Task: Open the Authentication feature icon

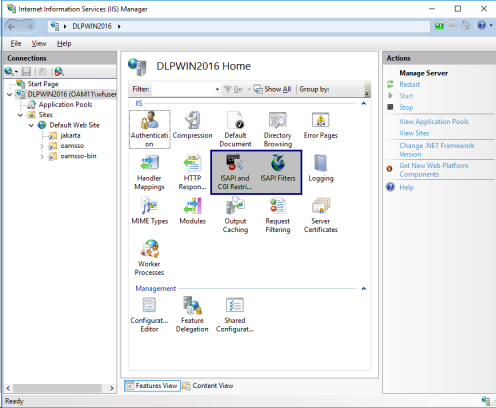Action: 149,129
